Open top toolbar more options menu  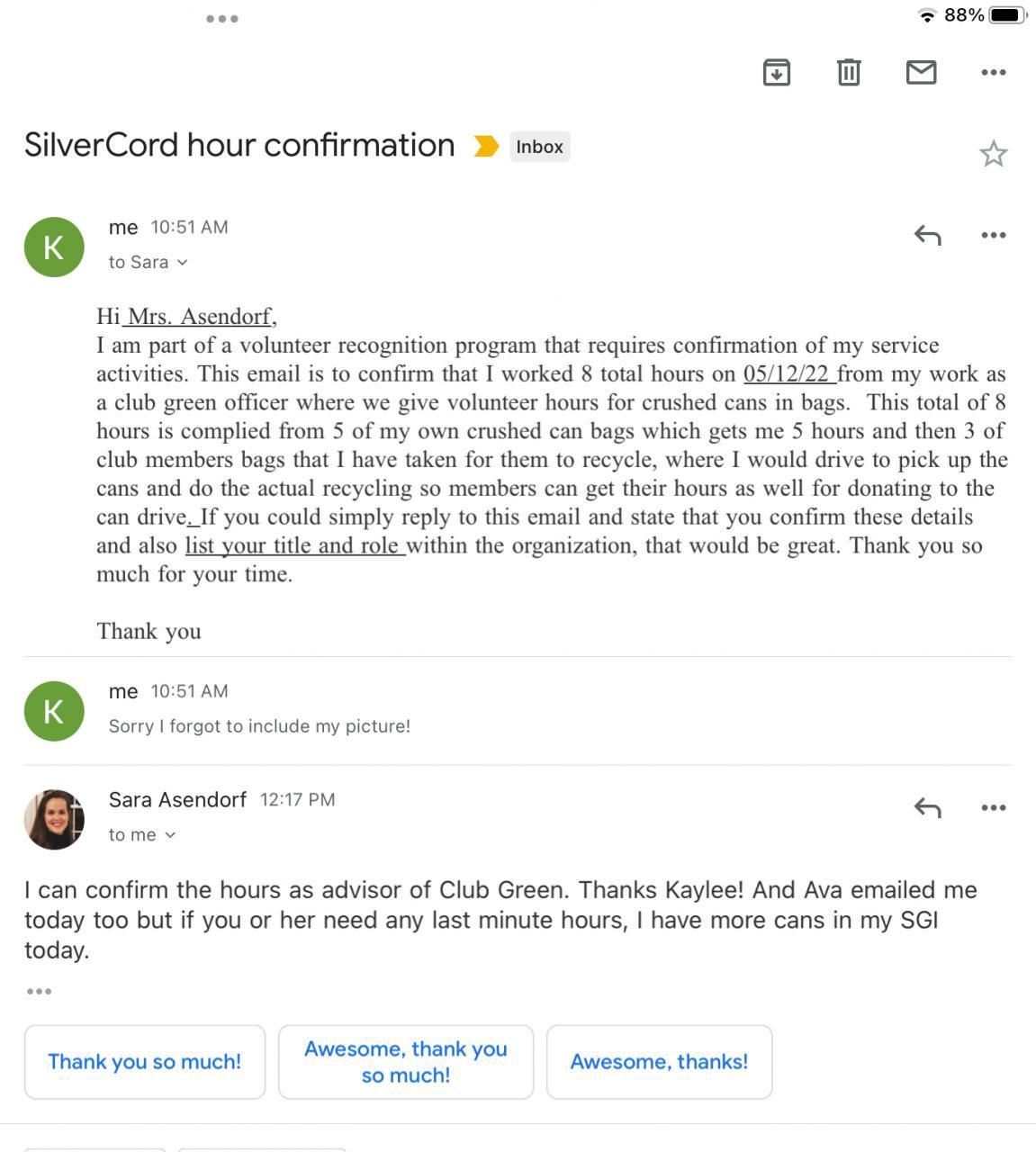point(993,72)
